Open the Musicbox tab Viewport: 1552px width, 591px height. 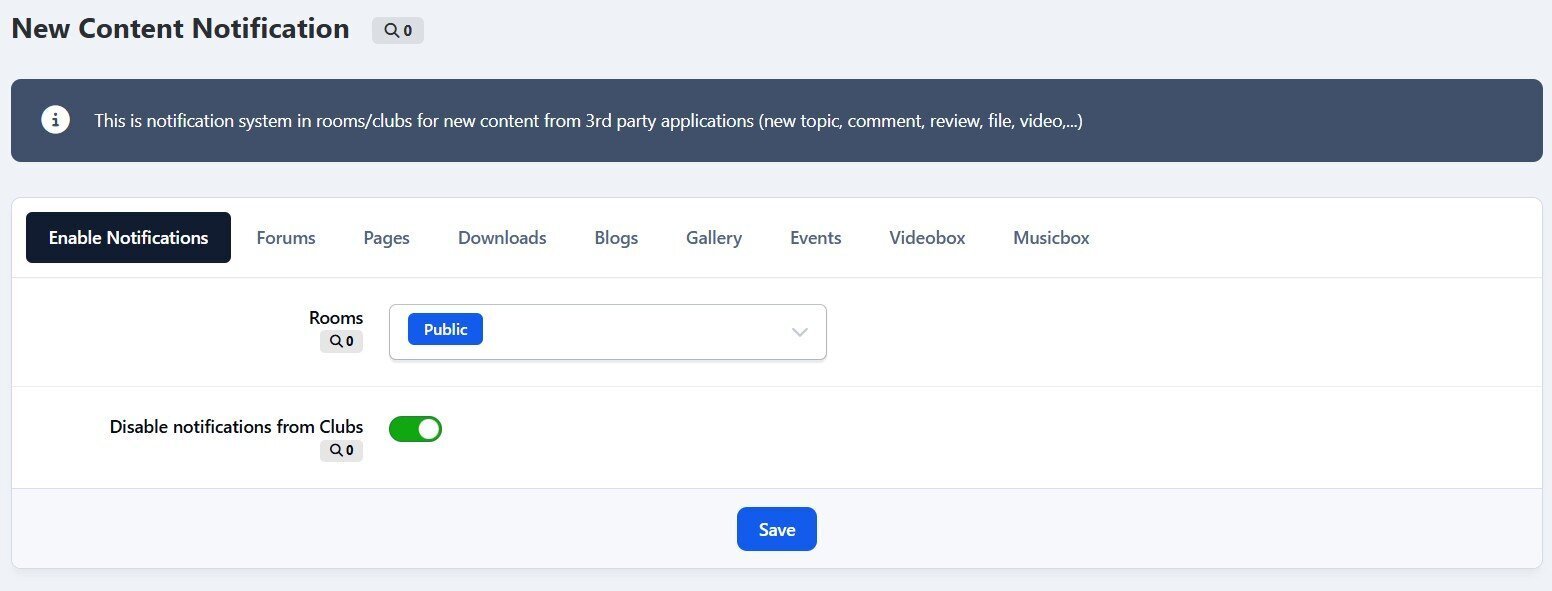pyautogui.click(x=1051, y=238)
